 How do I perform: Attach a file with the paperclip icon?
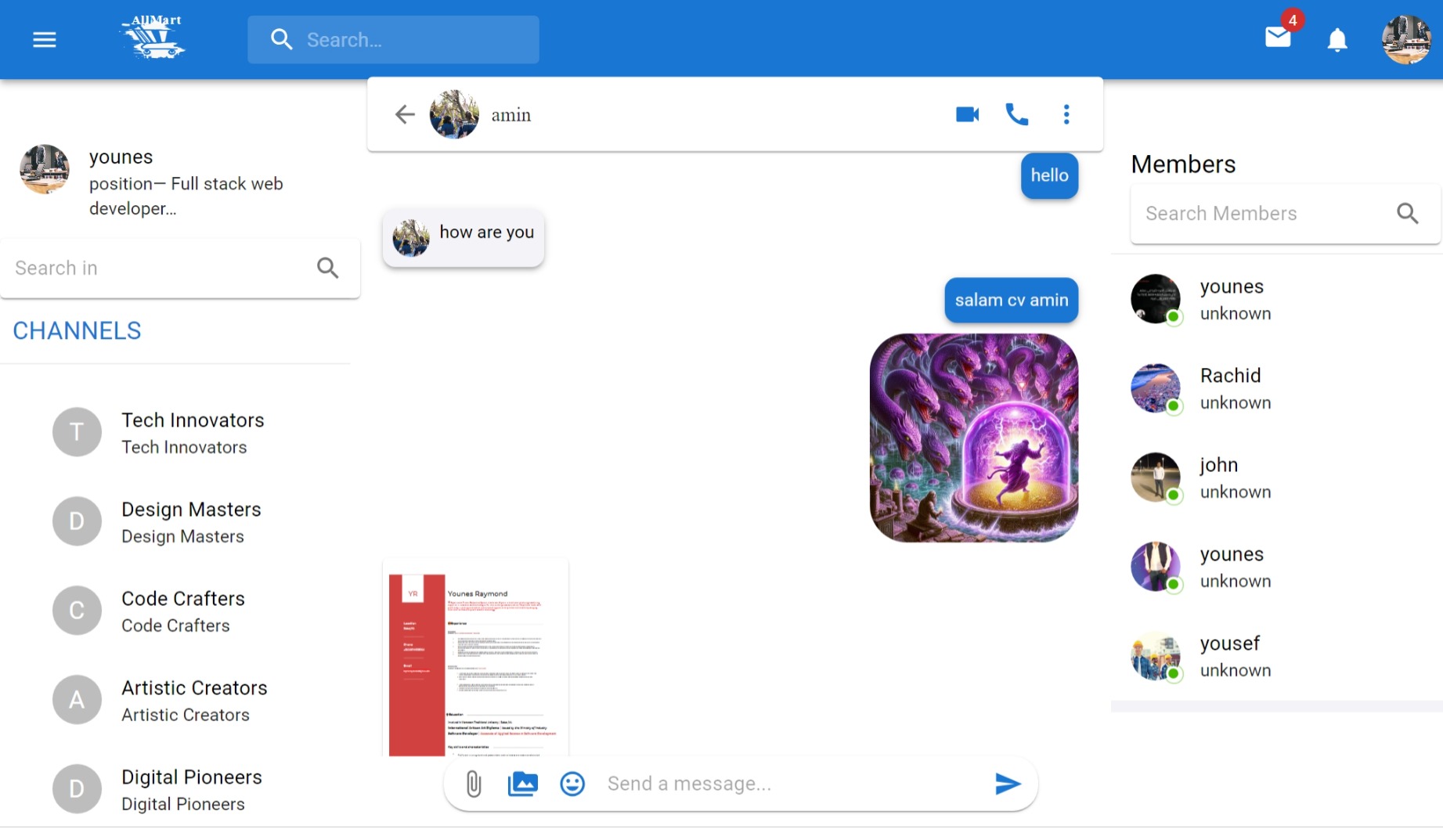tap(474, 784)
